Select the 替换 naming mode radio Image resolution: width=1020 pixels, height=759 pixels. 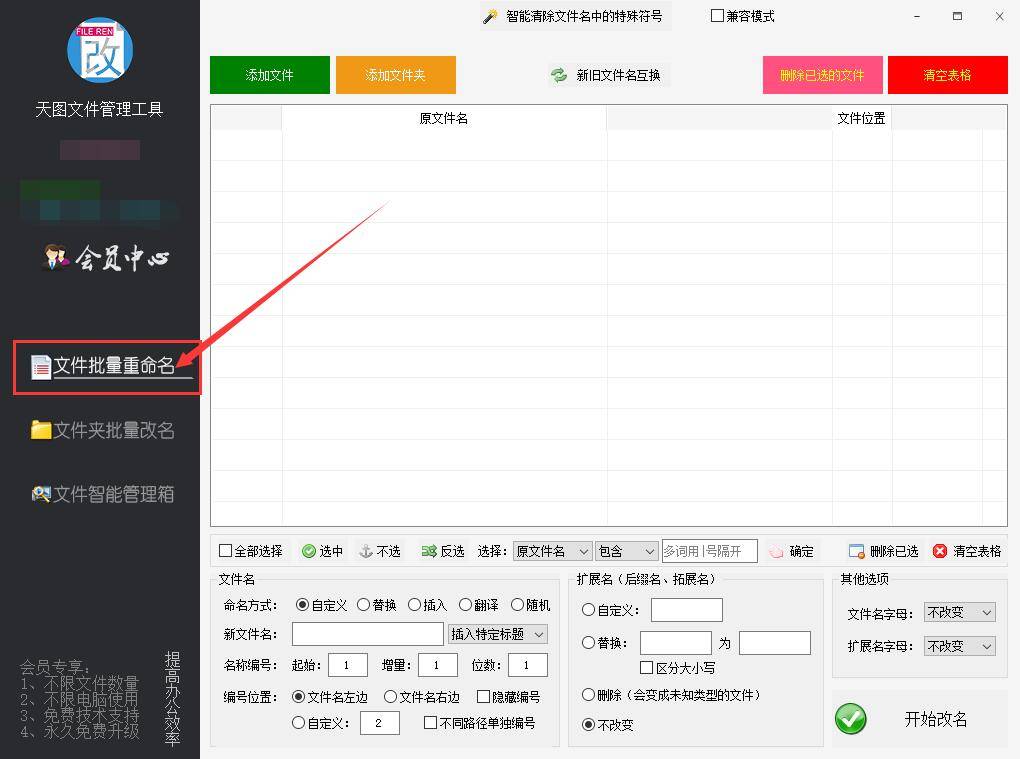pos(363,605)
